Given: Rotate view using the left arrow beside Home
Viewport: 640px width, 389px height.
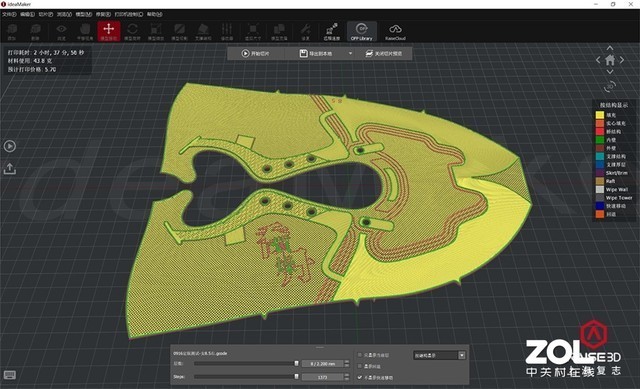Looking at the screenshot, I should 598,60.
